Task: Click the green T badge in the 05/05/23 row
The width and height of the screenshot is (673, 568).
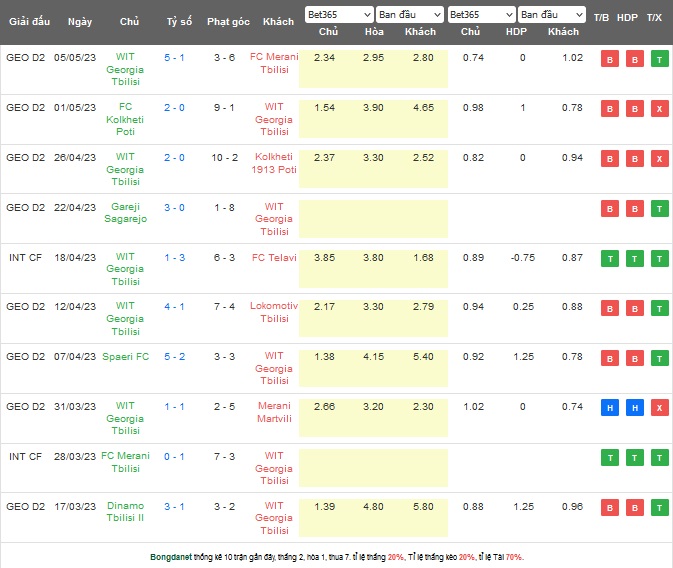Action: click(659, 58)
